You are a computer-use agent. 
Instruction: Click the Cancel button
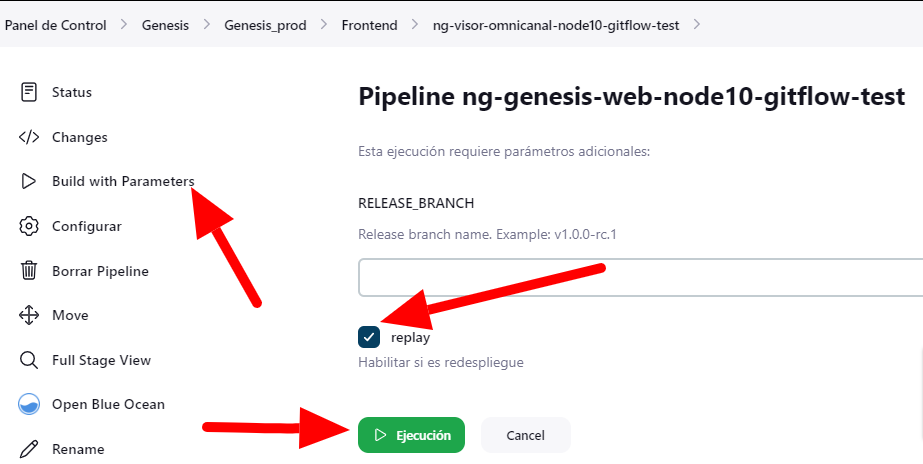coord(526,435)
